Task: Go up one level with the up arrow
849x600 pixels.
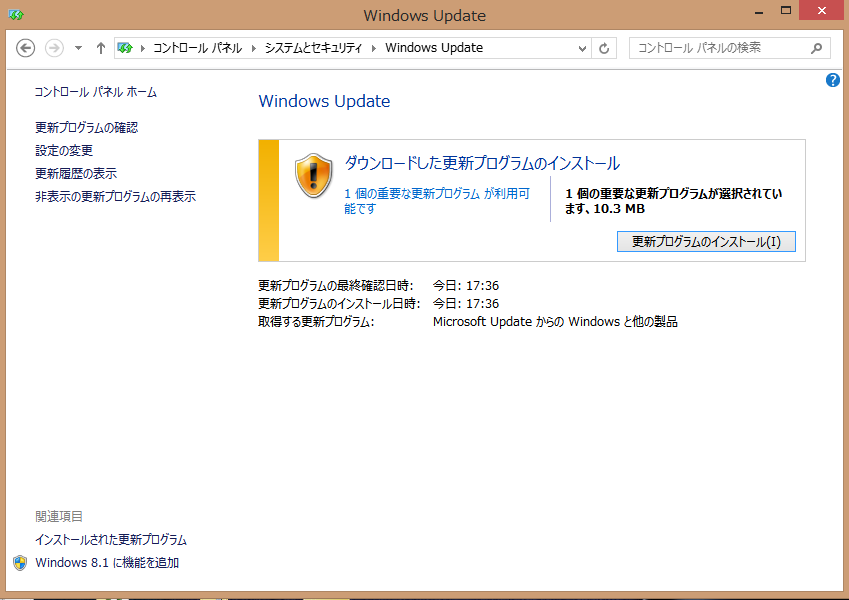Action: [x=101, y=48]
